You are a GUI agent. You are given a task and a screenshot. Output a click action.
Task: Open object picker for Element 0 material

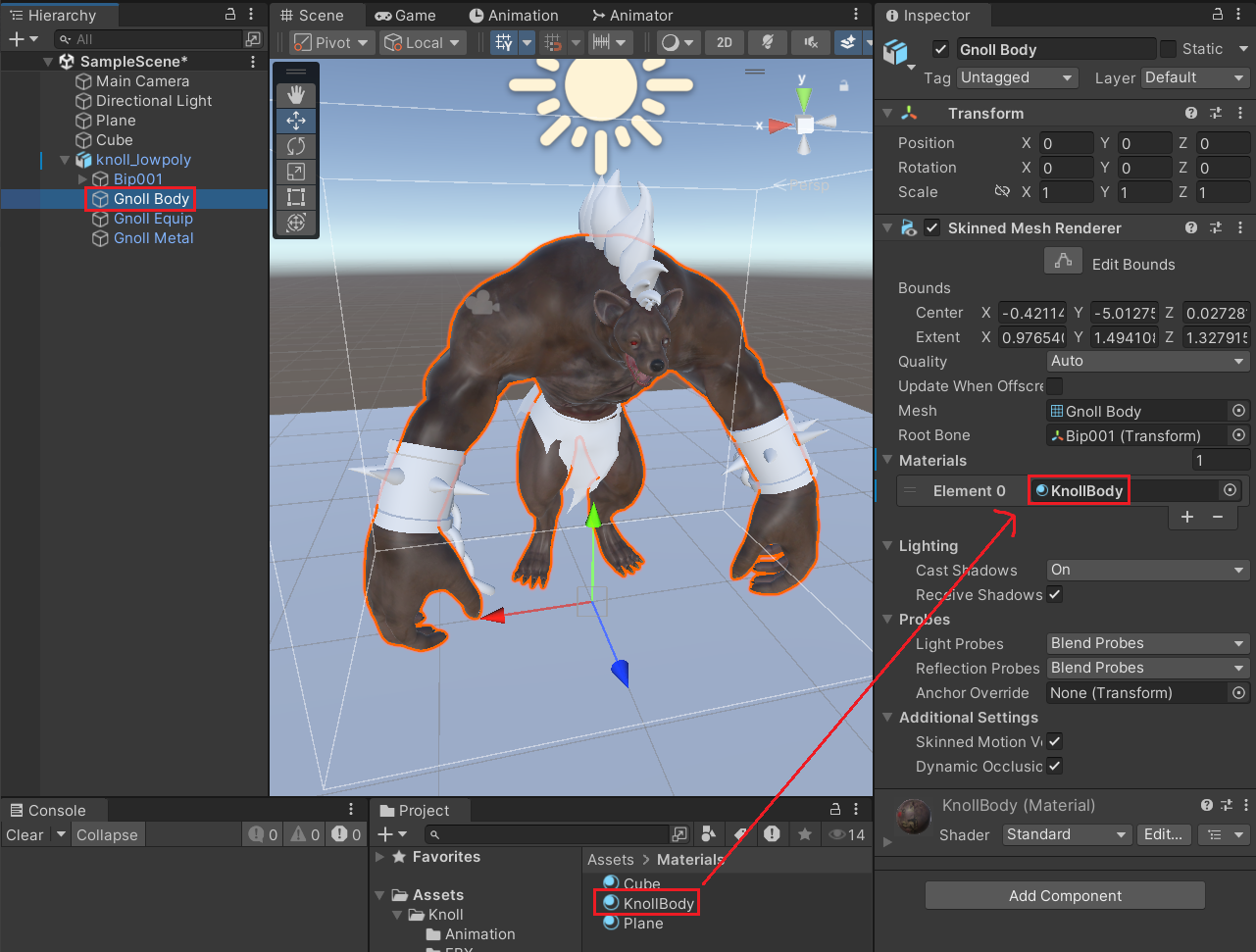pos(1231,490)
